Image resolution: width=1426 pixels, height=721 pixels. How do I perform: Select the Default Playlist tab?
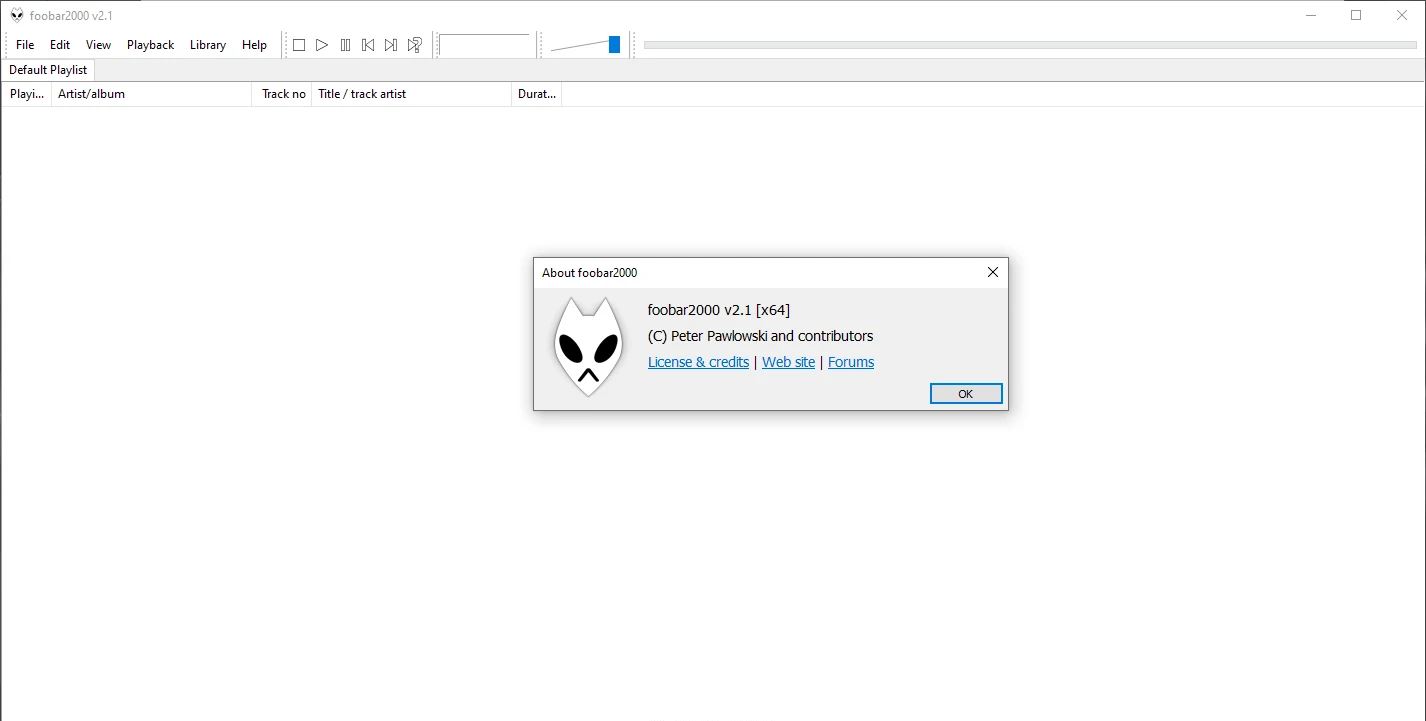click(x=48, y=70)
